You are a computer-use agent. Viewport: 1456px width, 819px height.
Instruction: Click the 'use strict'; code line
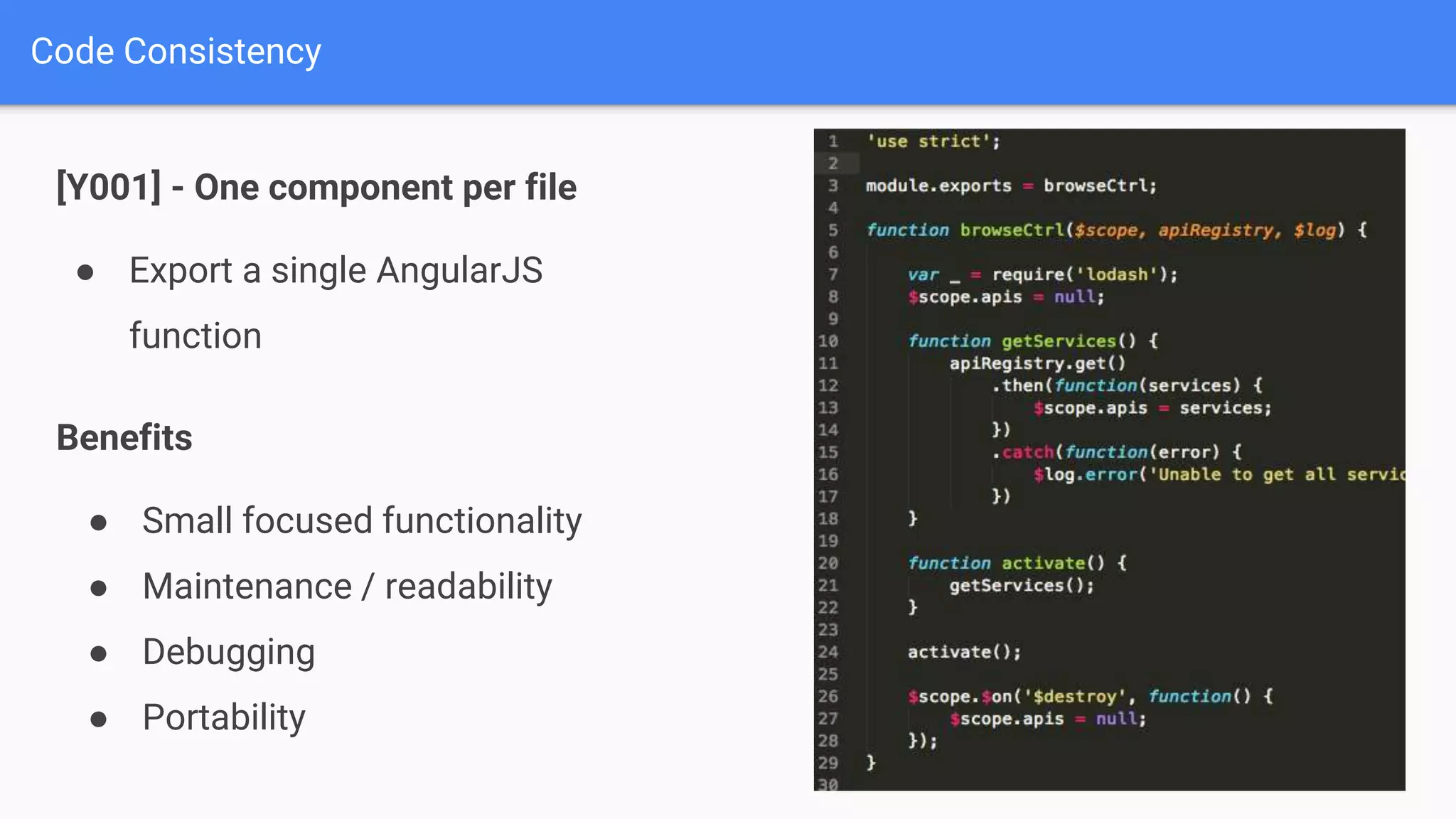pyautogui.click(x=933, y=141)
